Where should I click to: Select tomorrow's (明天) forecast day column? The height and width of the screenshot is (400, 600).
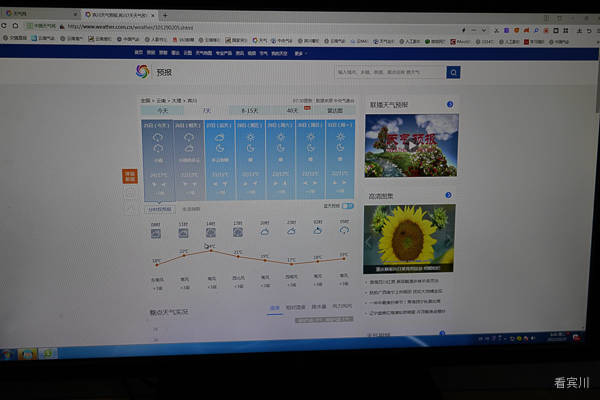tap(189, 160)
